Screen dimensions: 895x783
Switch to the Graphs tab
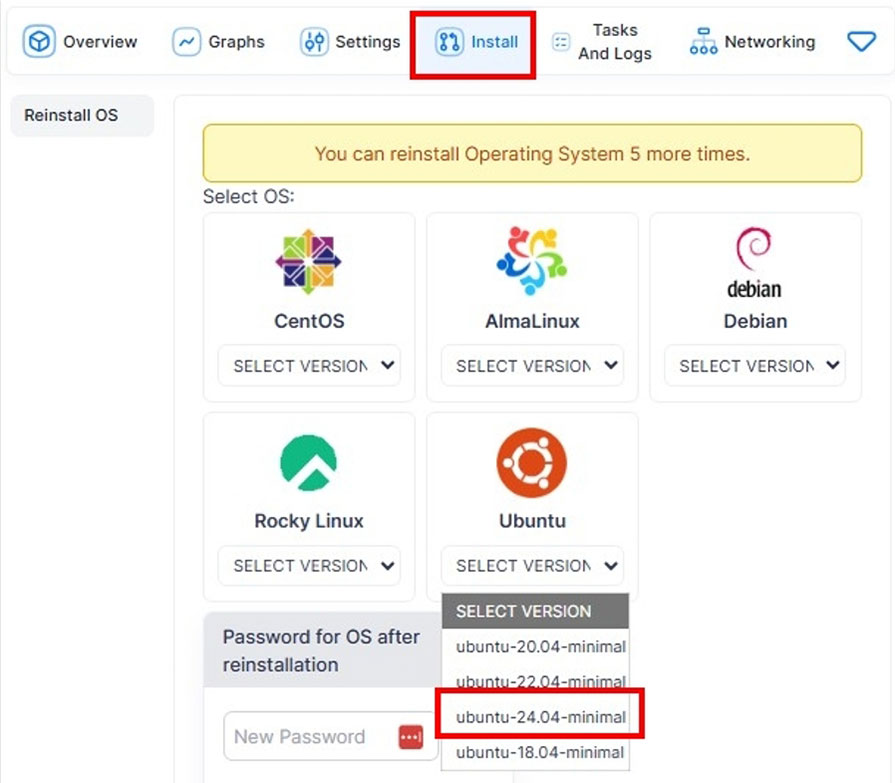pyautogui.click(x=219, y=42)
